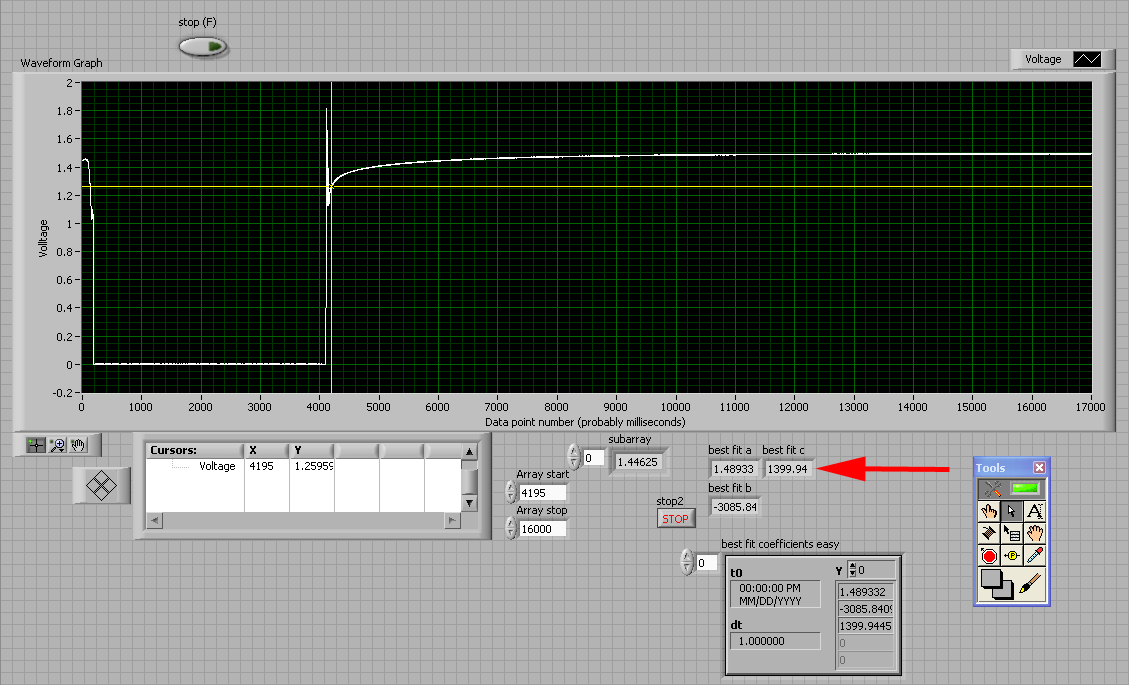Select the Position/Size arrow tool
This screenshot has height=685, width=1129.
[x=1012, y=511]
